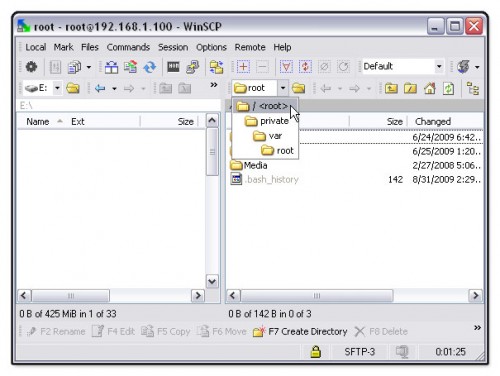The width and height of the screenshot is (500, 376).
Task: Refresh remote directory green icon
Action: click(x=448, y=88)
